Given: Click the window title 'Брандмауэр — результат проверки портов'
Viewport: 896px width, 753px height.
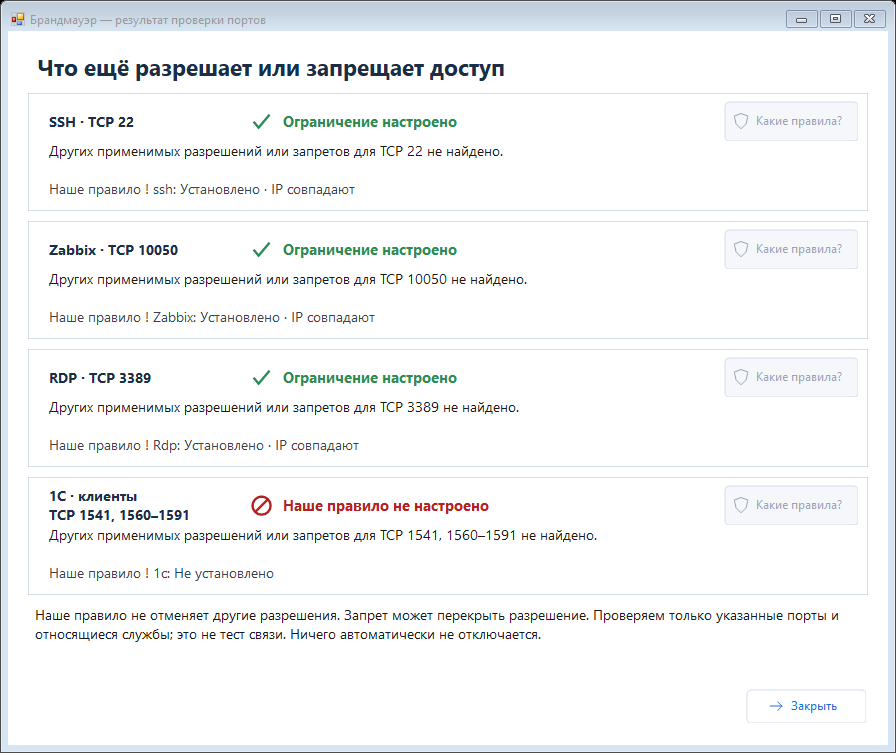Looking at the screenshot, I should (x=147, y=20).
